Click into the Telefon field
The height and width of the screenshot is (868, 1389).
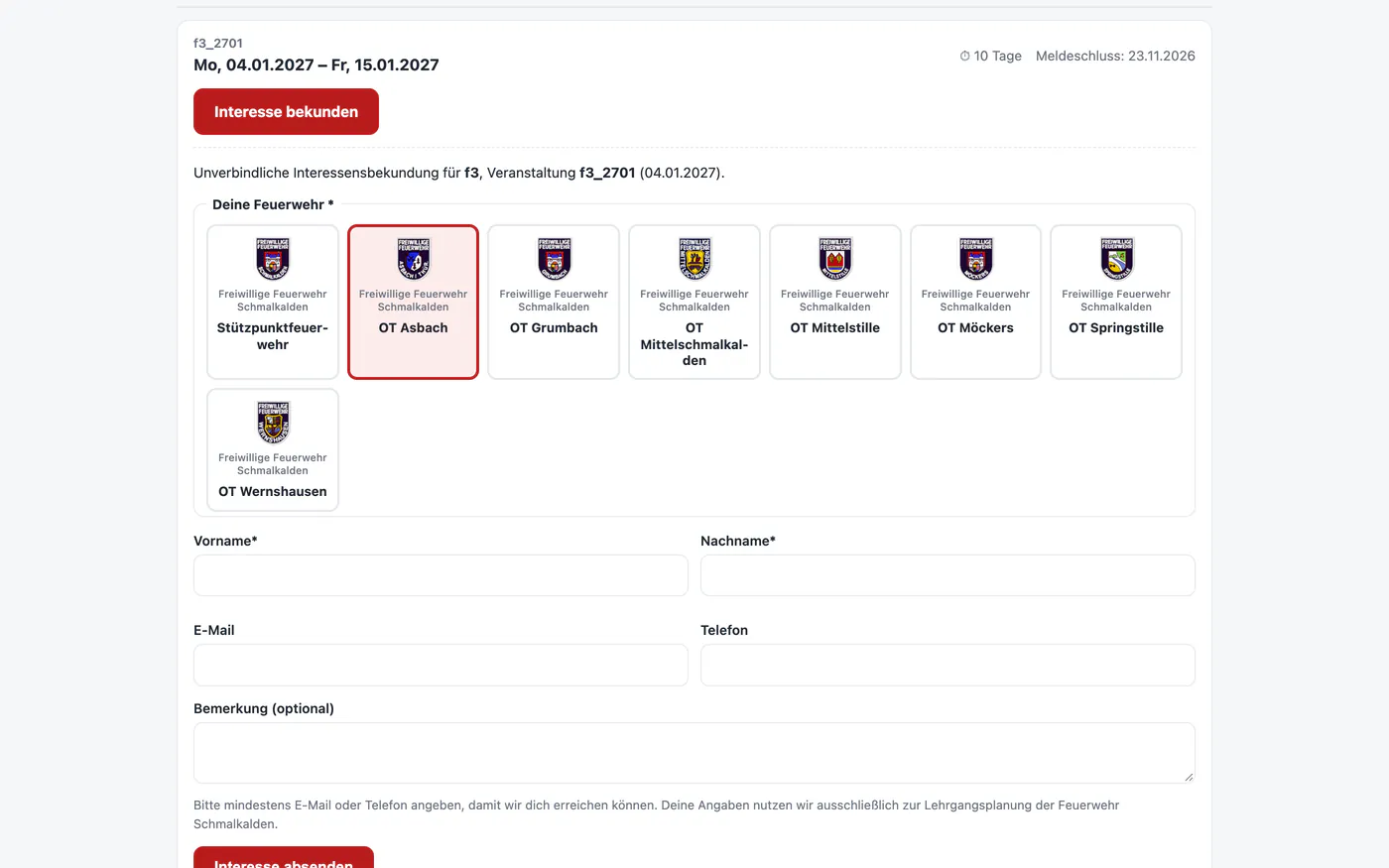947,665
